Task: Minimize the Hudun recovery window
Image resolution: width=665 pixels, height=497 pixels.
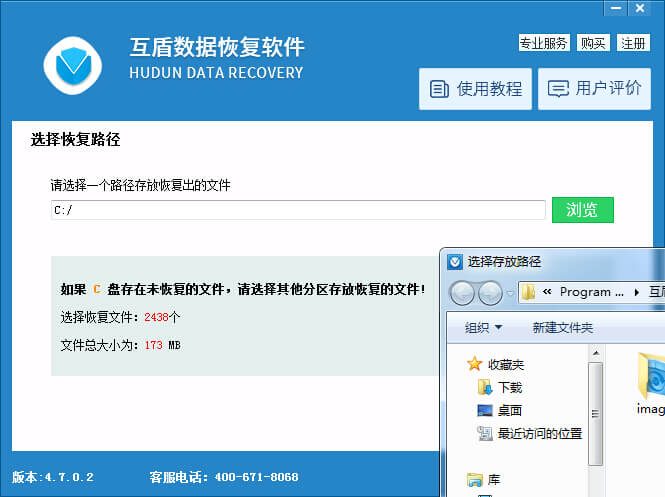Action: pyautogui.click(x=616, y=8)
